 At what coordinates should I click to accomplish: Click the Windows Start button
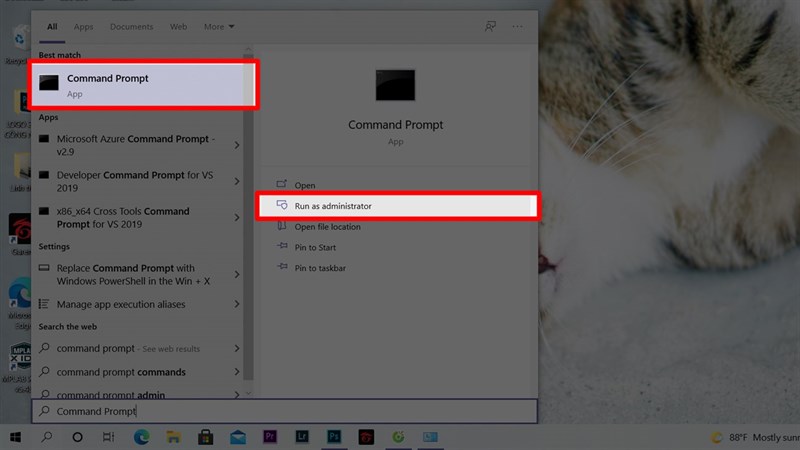(15, 437)
